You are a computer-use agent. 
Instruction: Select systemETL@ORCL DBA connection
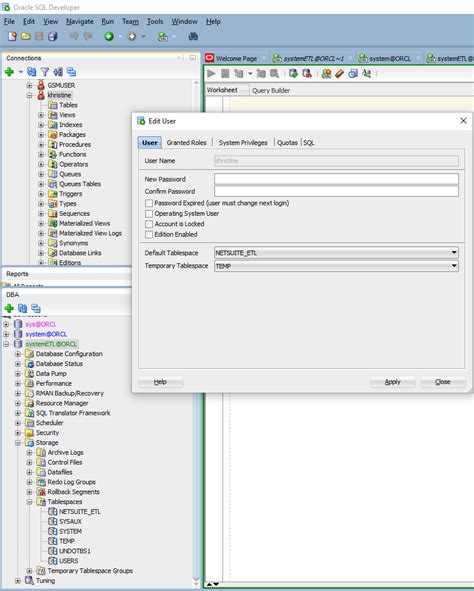coord(51,344)
